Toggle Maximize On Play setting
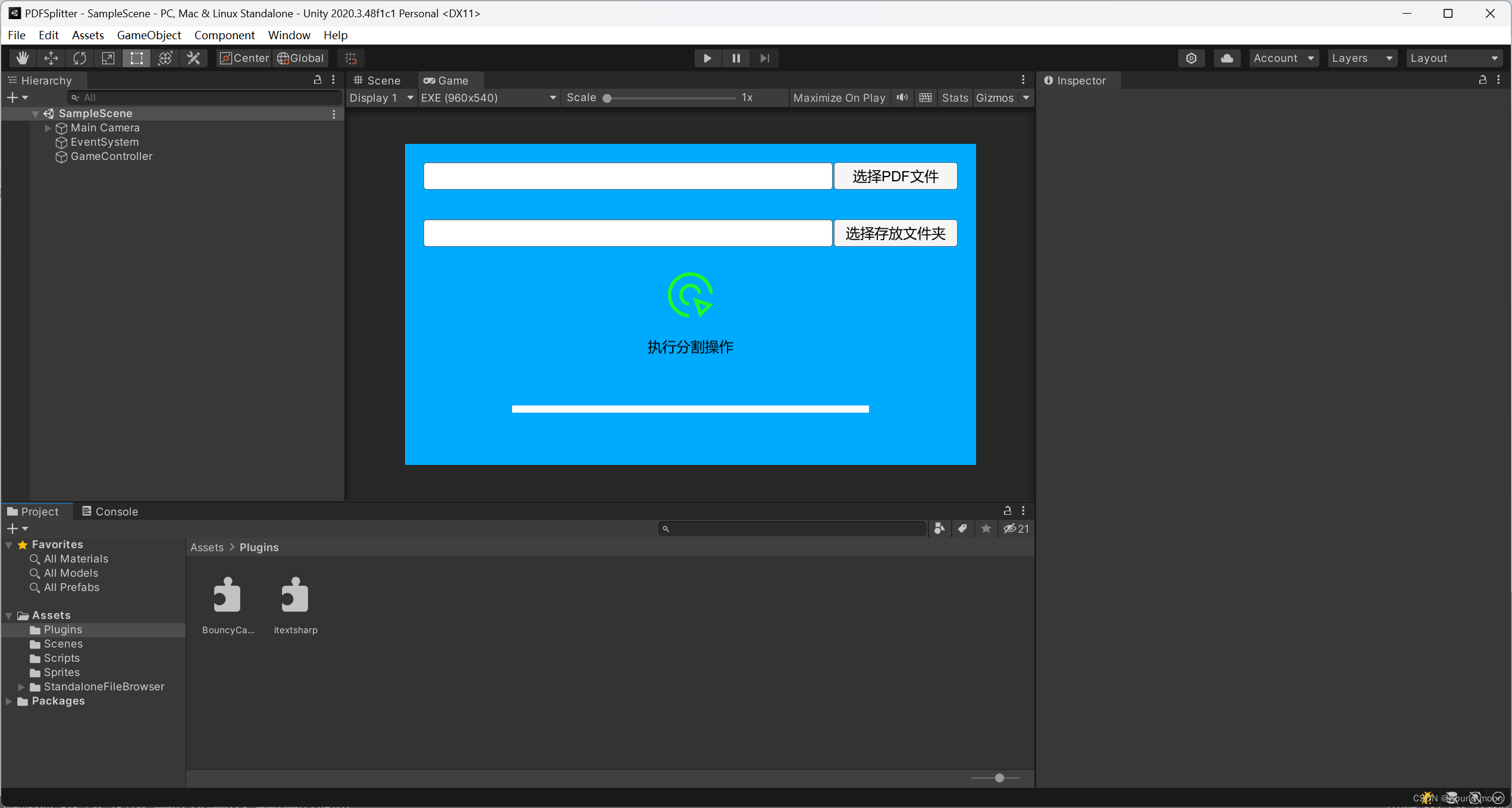The height and width of the screenshot is (808, 1512). (x=839, y=97)
